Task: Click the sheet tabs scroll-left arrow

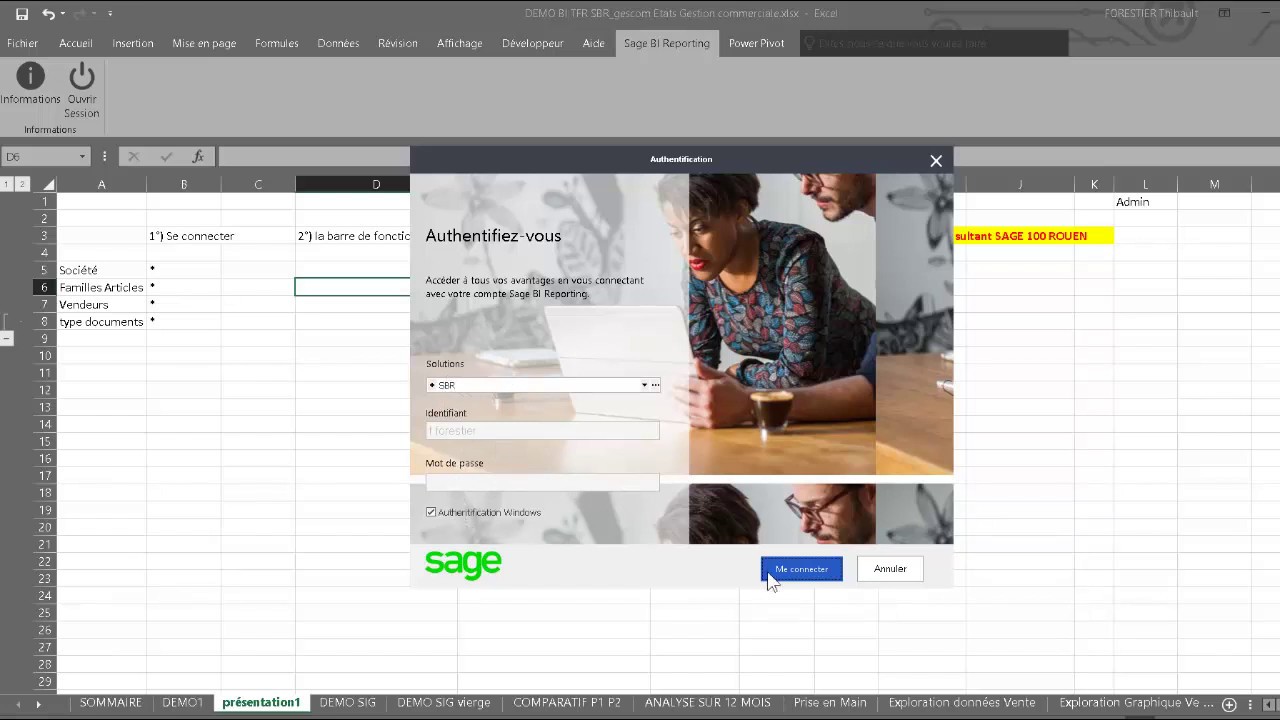Action: [17, 704]
